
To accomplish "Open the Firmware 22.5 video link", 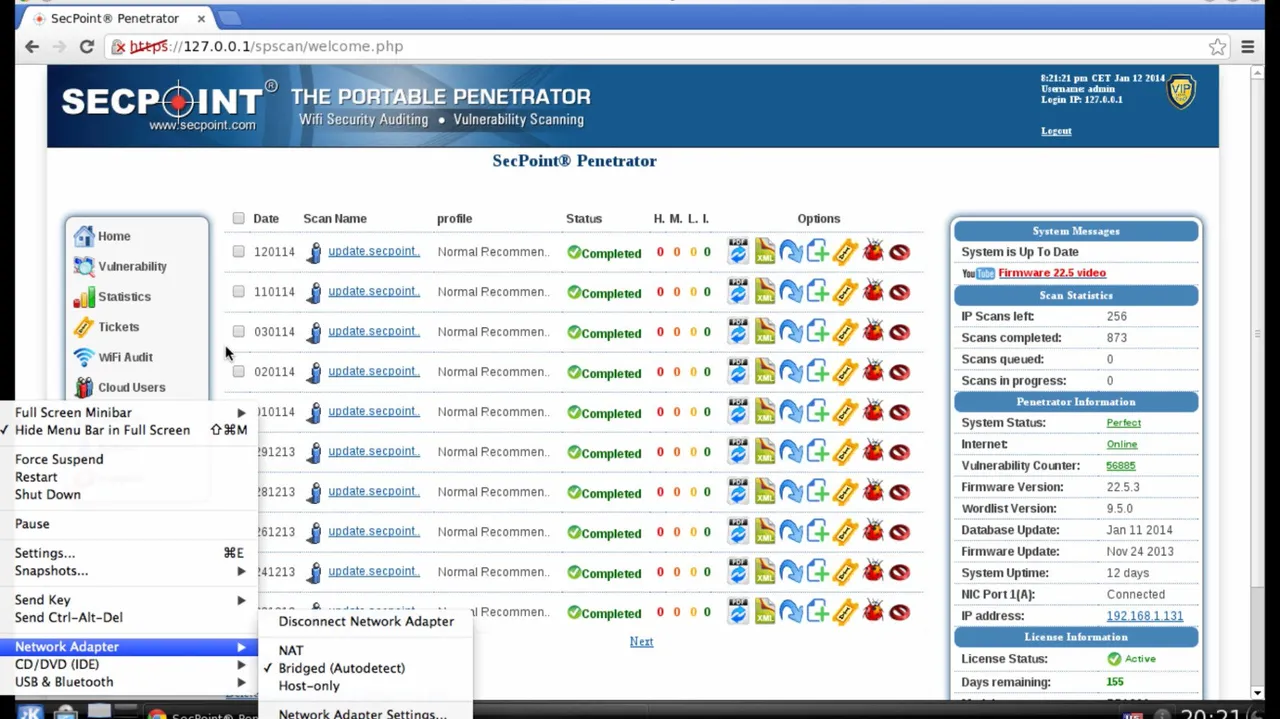I will pyautogui.click(x=1051, y=273).
